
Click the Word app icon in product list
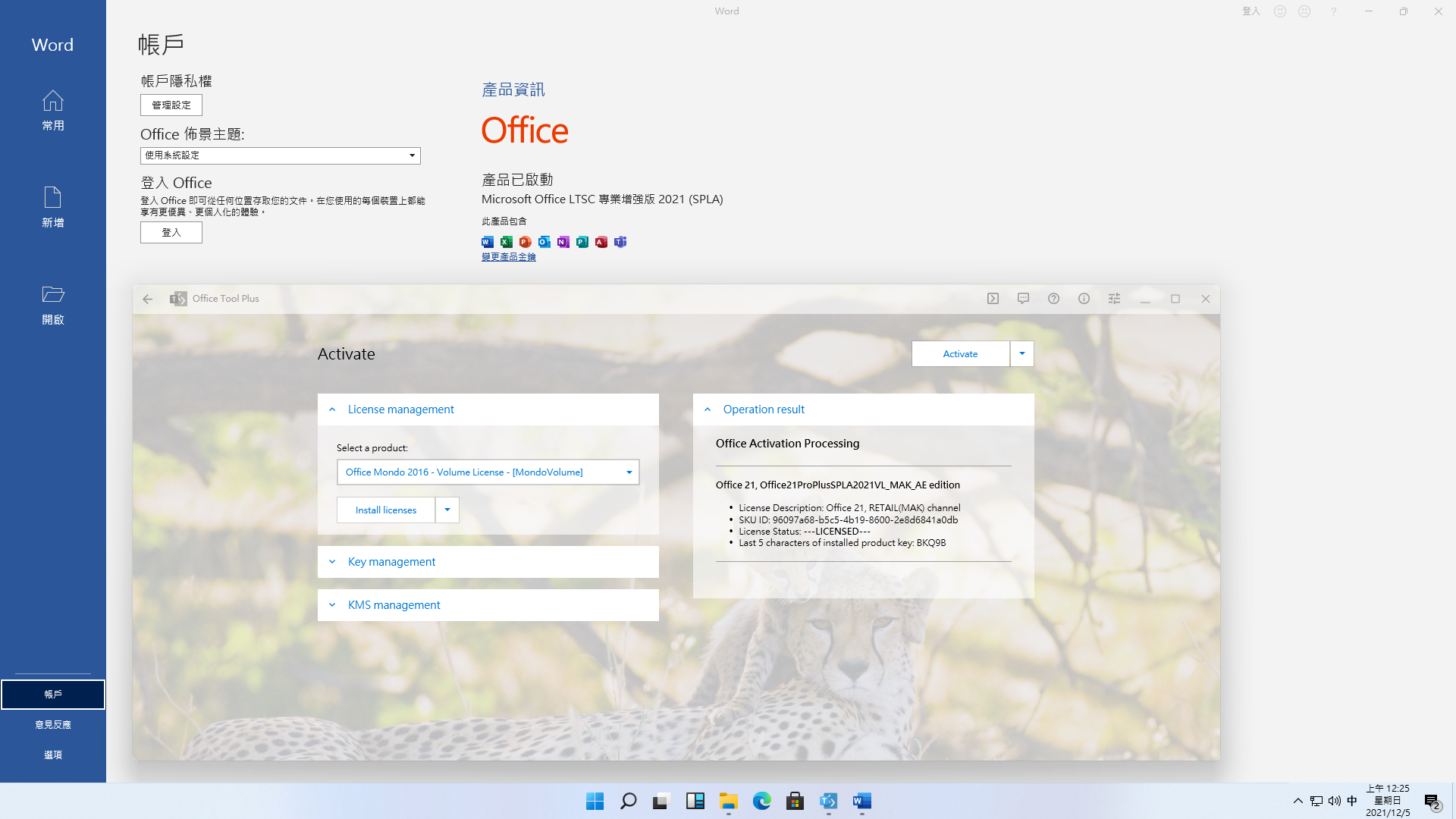click(x=488, y=242)
